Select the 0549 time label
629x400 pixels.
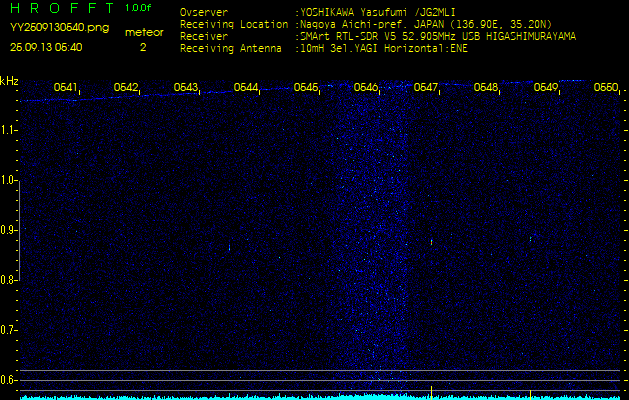tap(546, 87)
